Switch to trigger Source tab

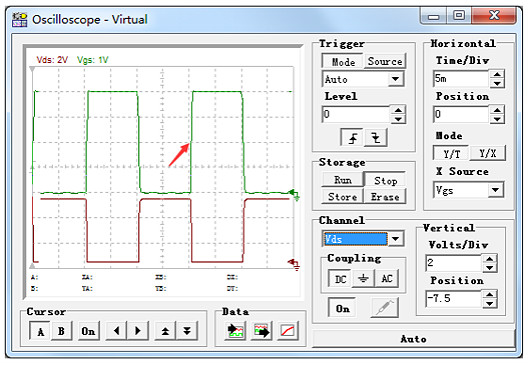(385, 62)
